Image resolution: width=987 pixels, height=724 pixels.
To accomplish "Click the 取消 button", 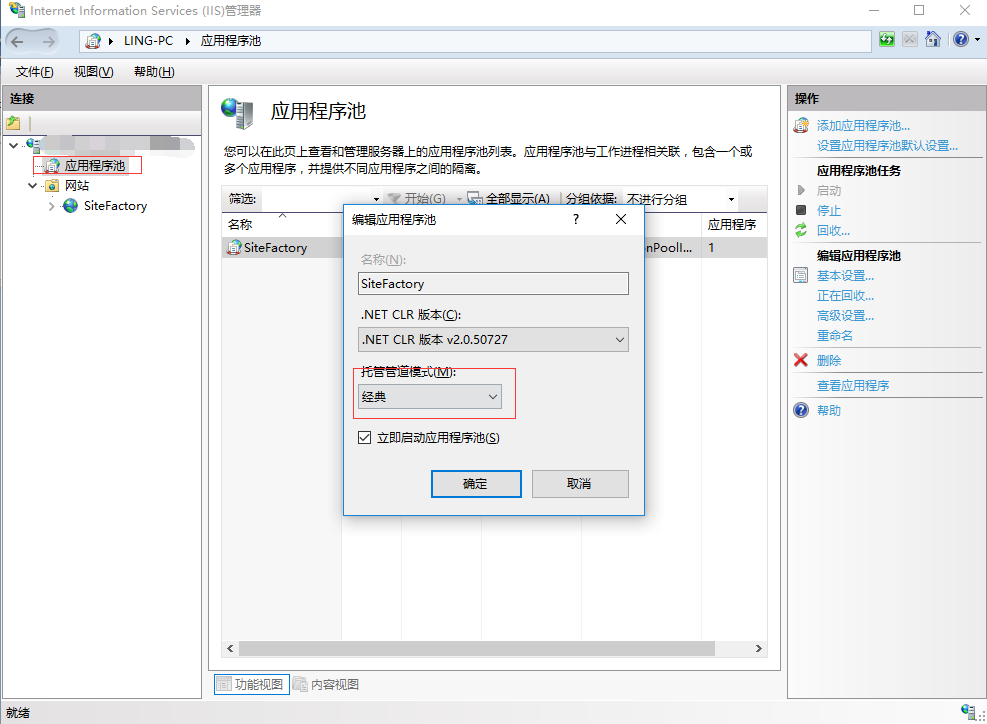I will click(580, 484).
